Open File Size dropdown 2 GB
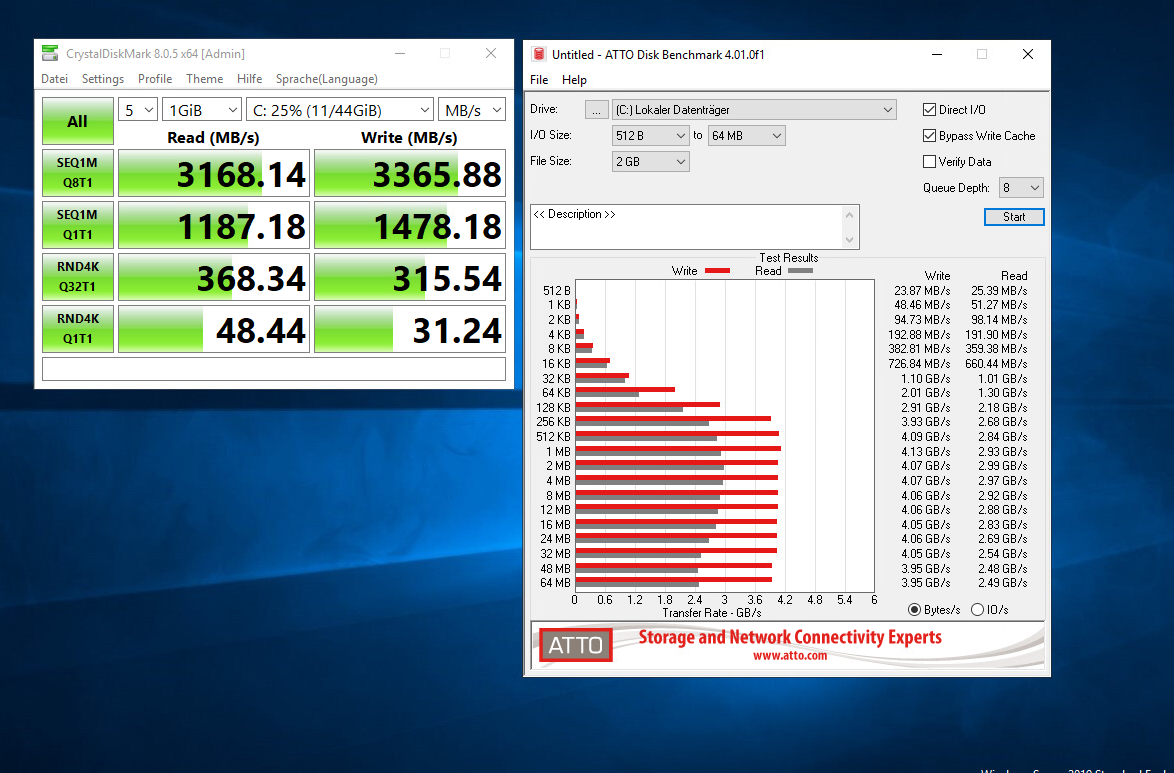 (651, 162)
